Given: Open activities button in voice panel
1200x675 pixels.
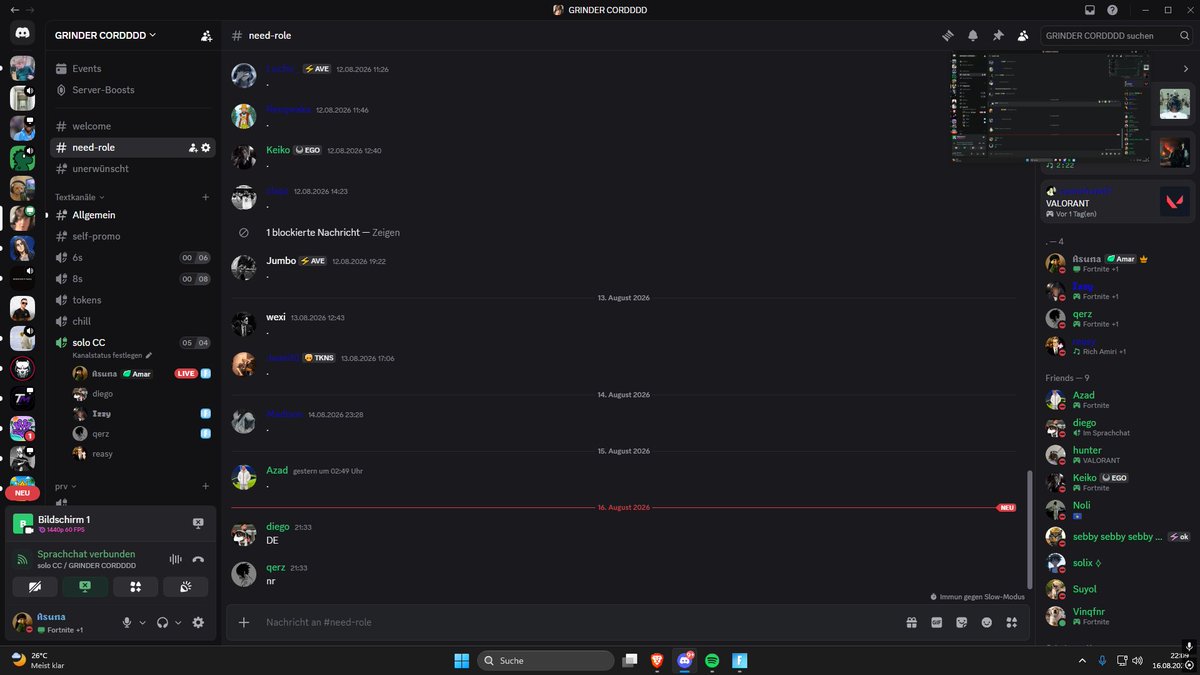Looking at the screenshot, I should 136,587.
